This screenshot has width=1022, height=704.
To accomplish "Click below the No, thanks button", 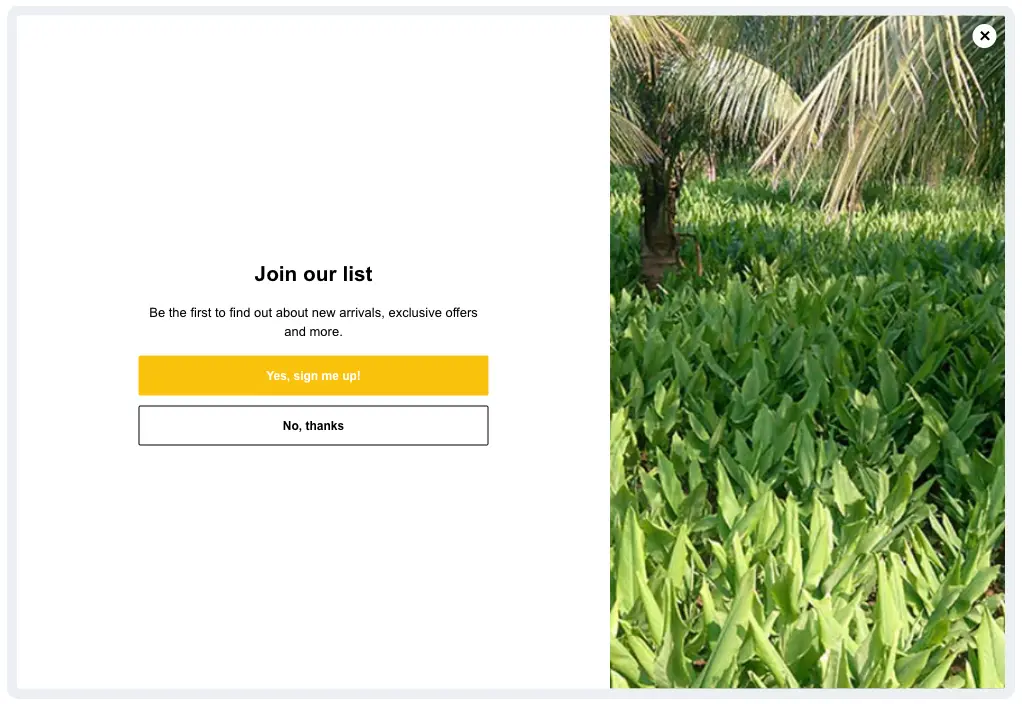I will click(313, 470).
